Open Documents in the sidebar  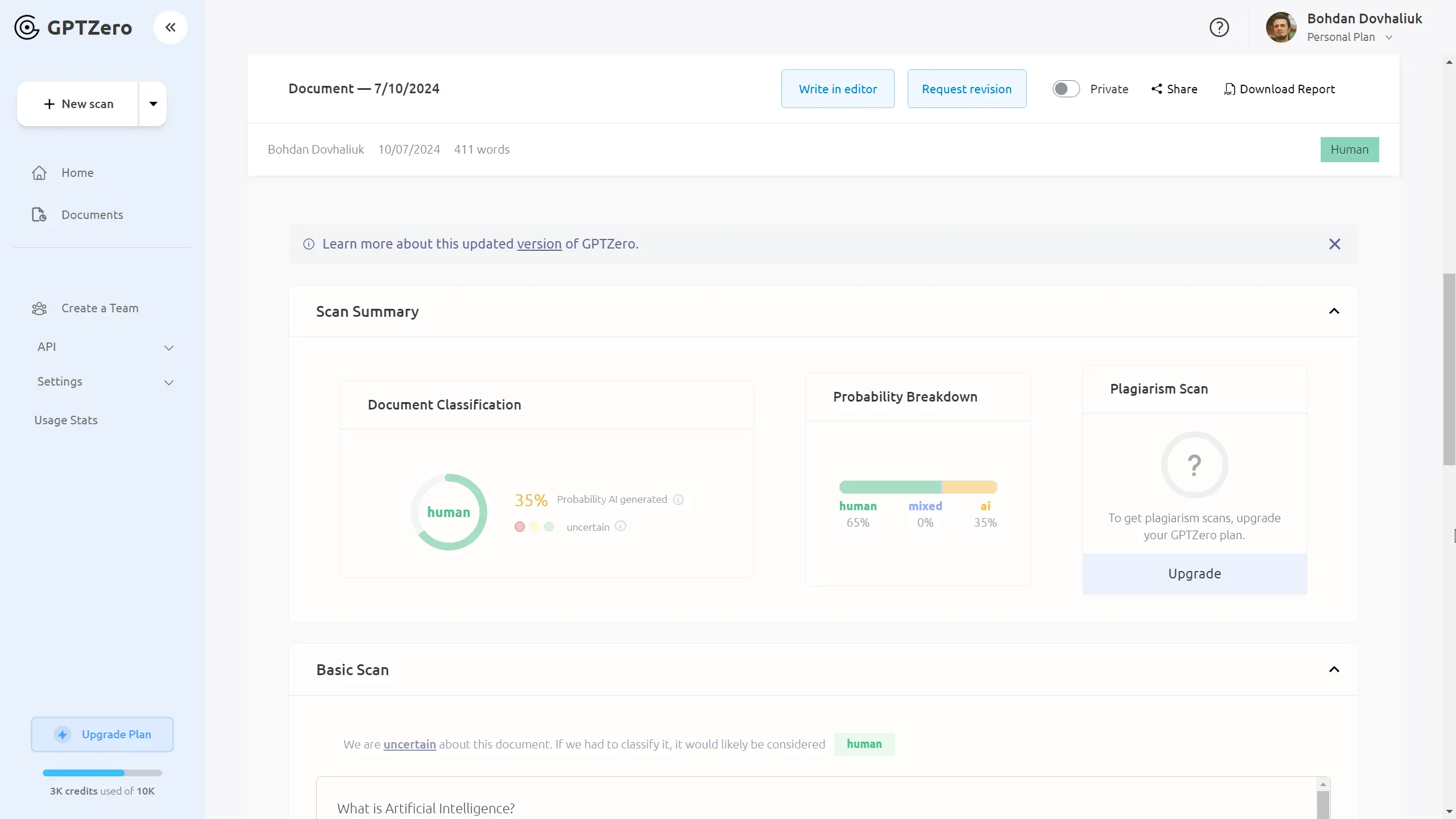coord(92,215)
